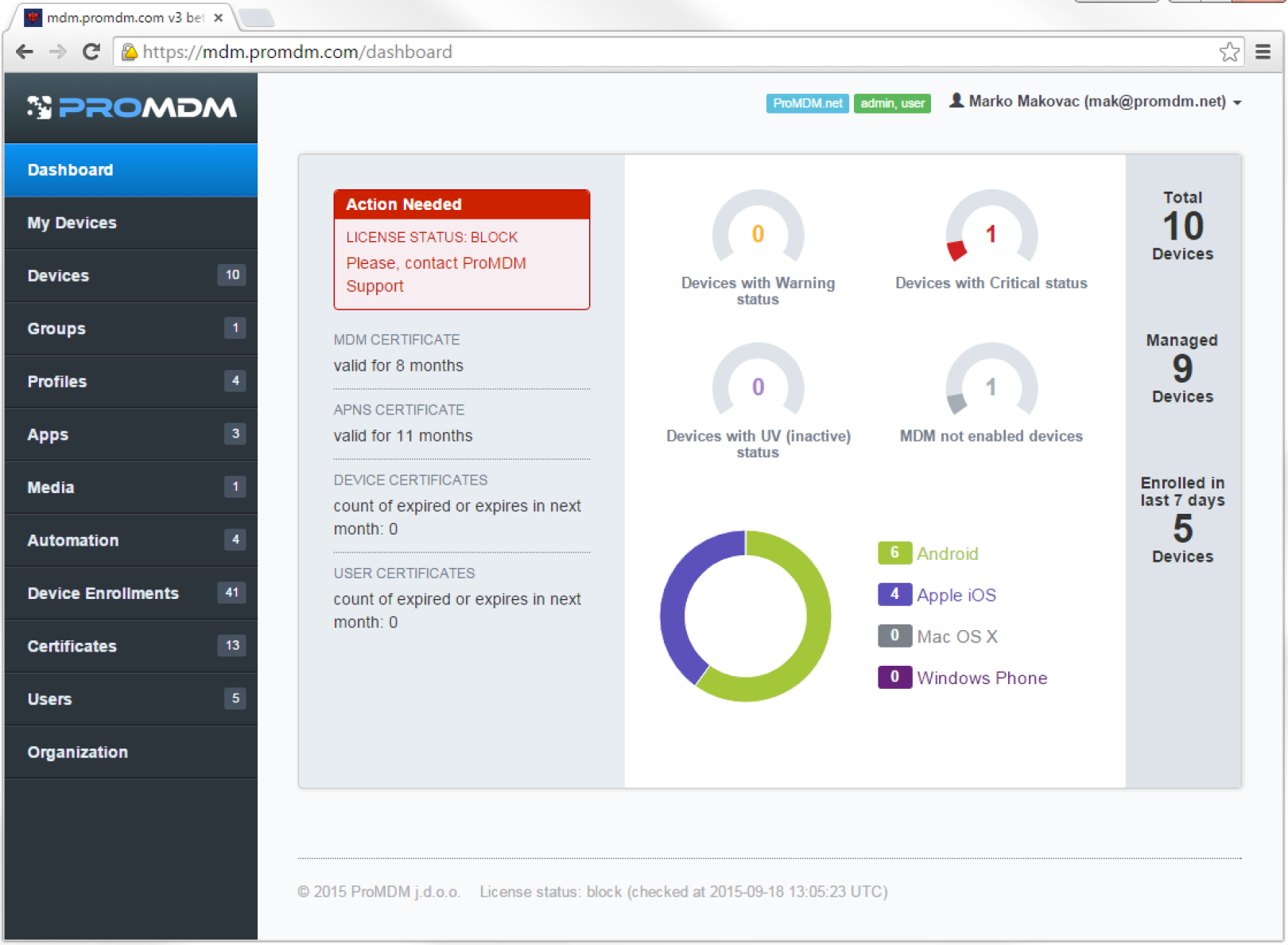Click Enrolled in last 7 days counter

tap(1183, 519)
